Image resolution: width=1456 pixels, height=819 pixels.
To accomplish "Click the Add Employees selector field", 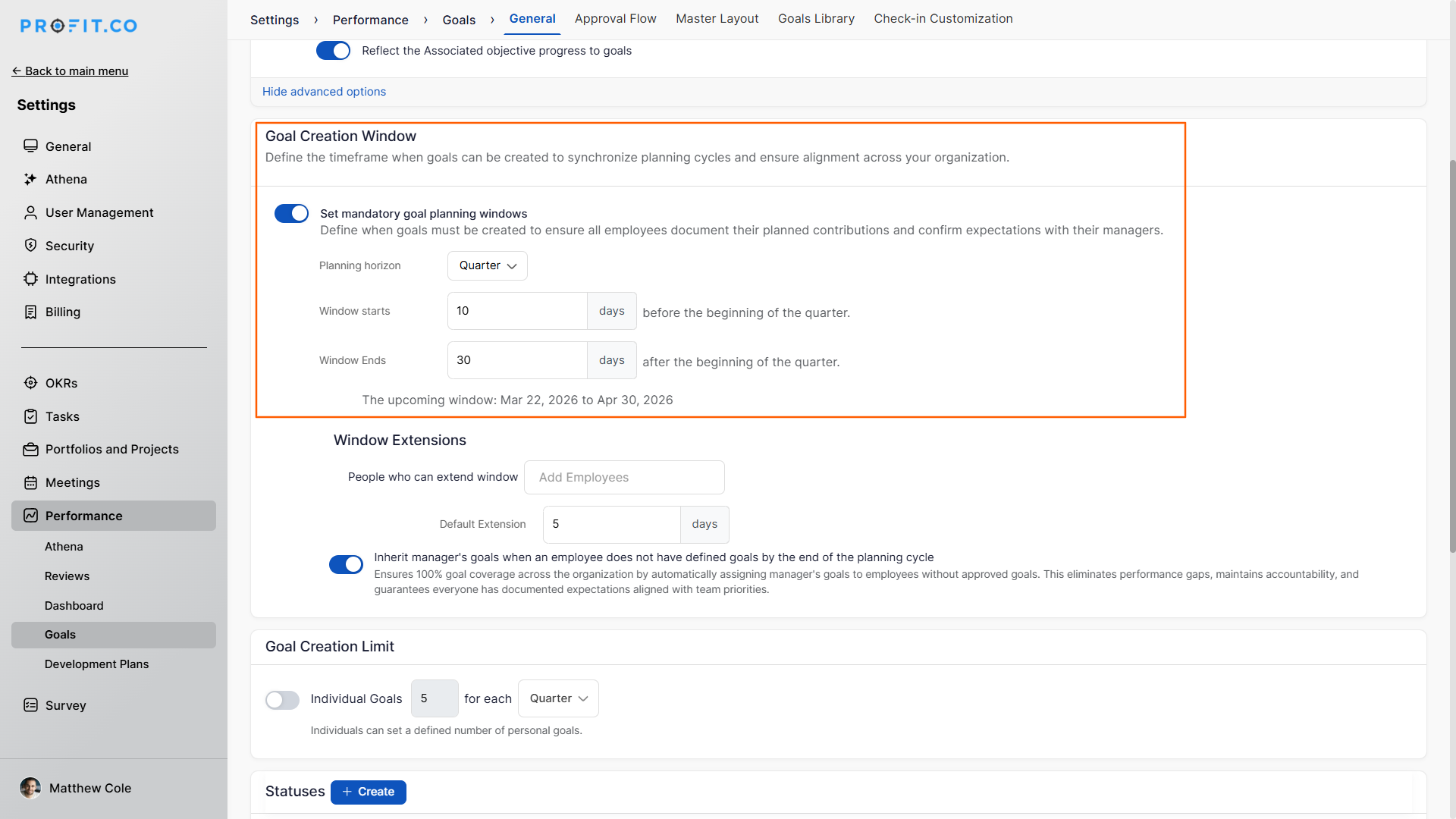I will 623,478.
